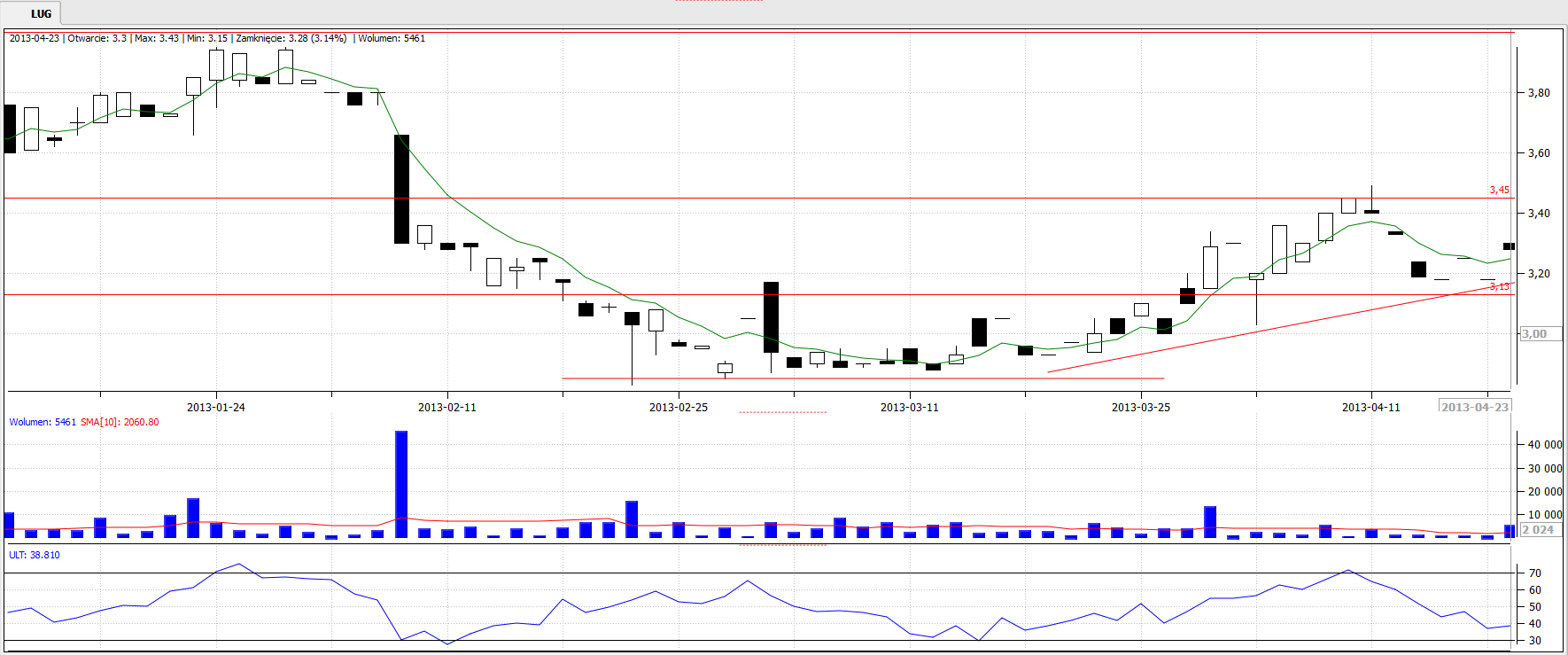The image size is (1568, 655).
Task: Click the large black candle below 3,60
Action: [401, 189]
